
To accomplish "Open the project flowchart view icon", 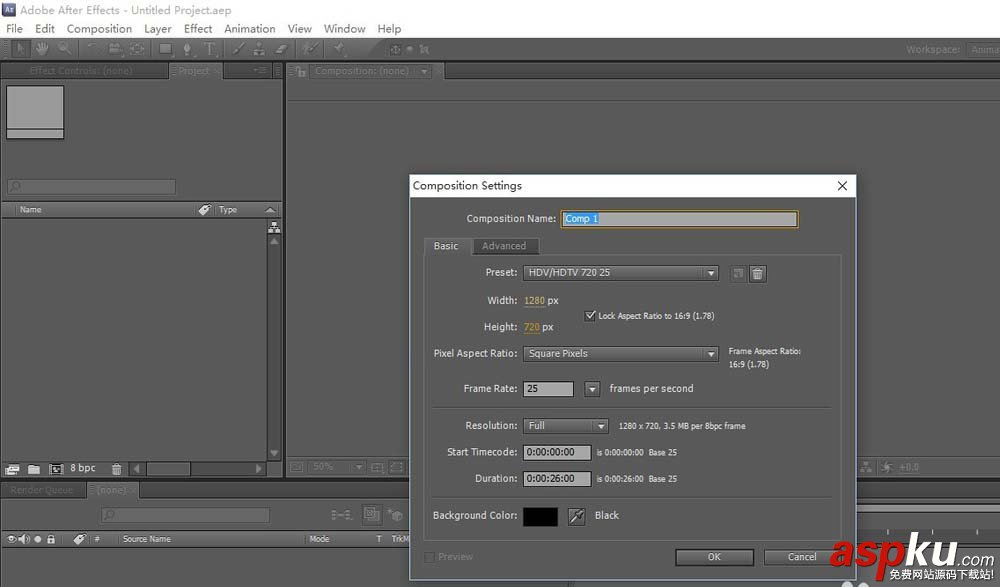I will point(274,227).
